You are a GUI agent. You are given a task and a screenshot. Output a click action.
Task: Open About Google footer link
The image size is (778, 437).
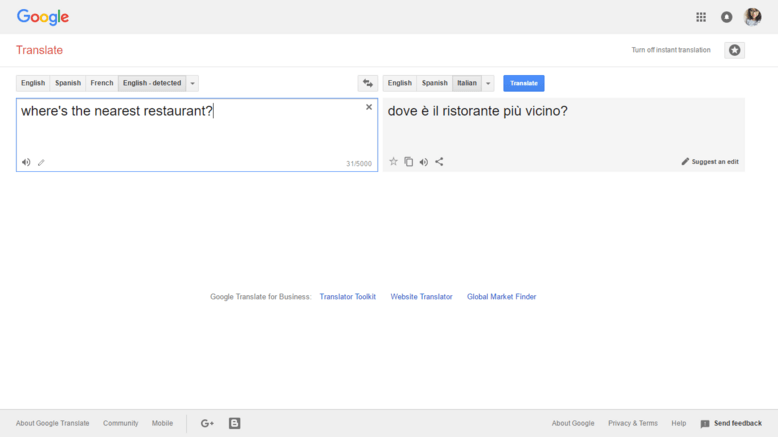click(x=573, y=423)
